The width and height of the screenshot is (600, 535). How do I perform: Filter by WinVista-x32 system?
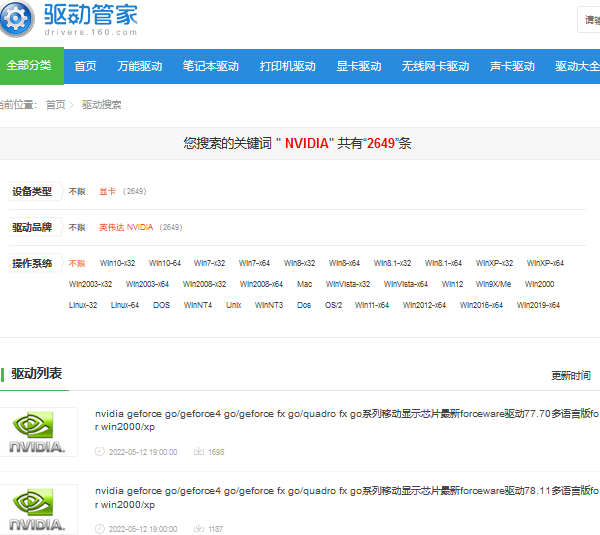point(348,284)
